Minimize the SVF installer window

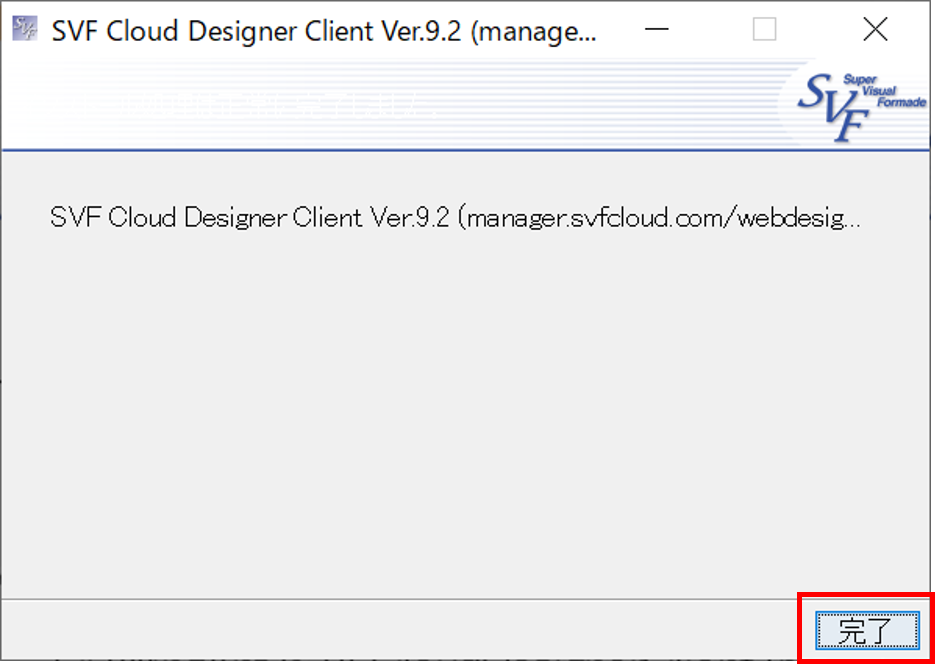[657, 29]
